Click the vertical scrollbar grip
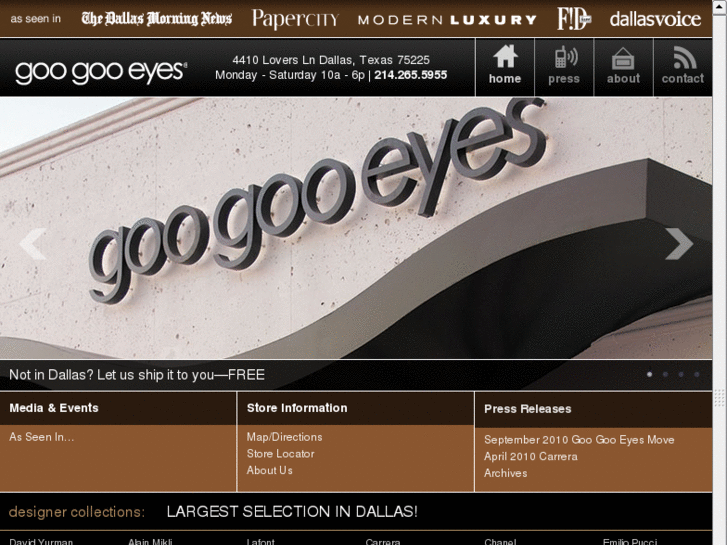 (720, 398)
